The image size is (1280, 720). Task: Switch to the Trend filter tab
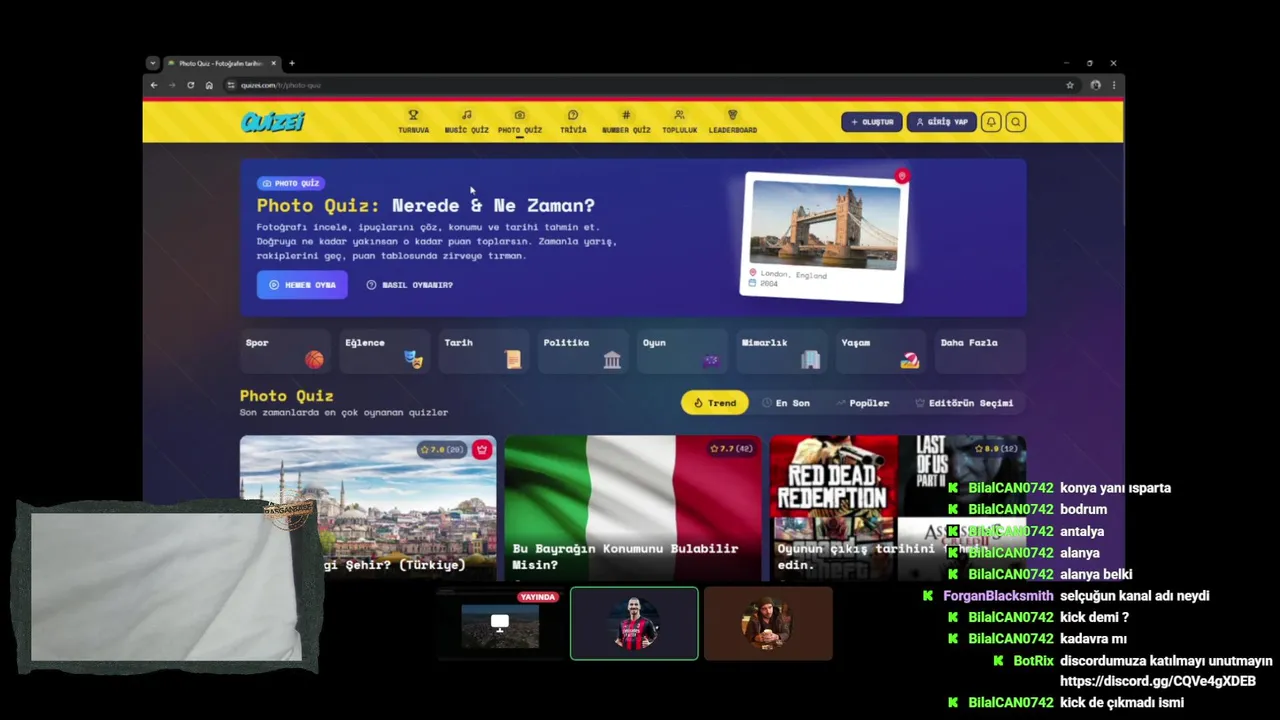coord(714,403)
